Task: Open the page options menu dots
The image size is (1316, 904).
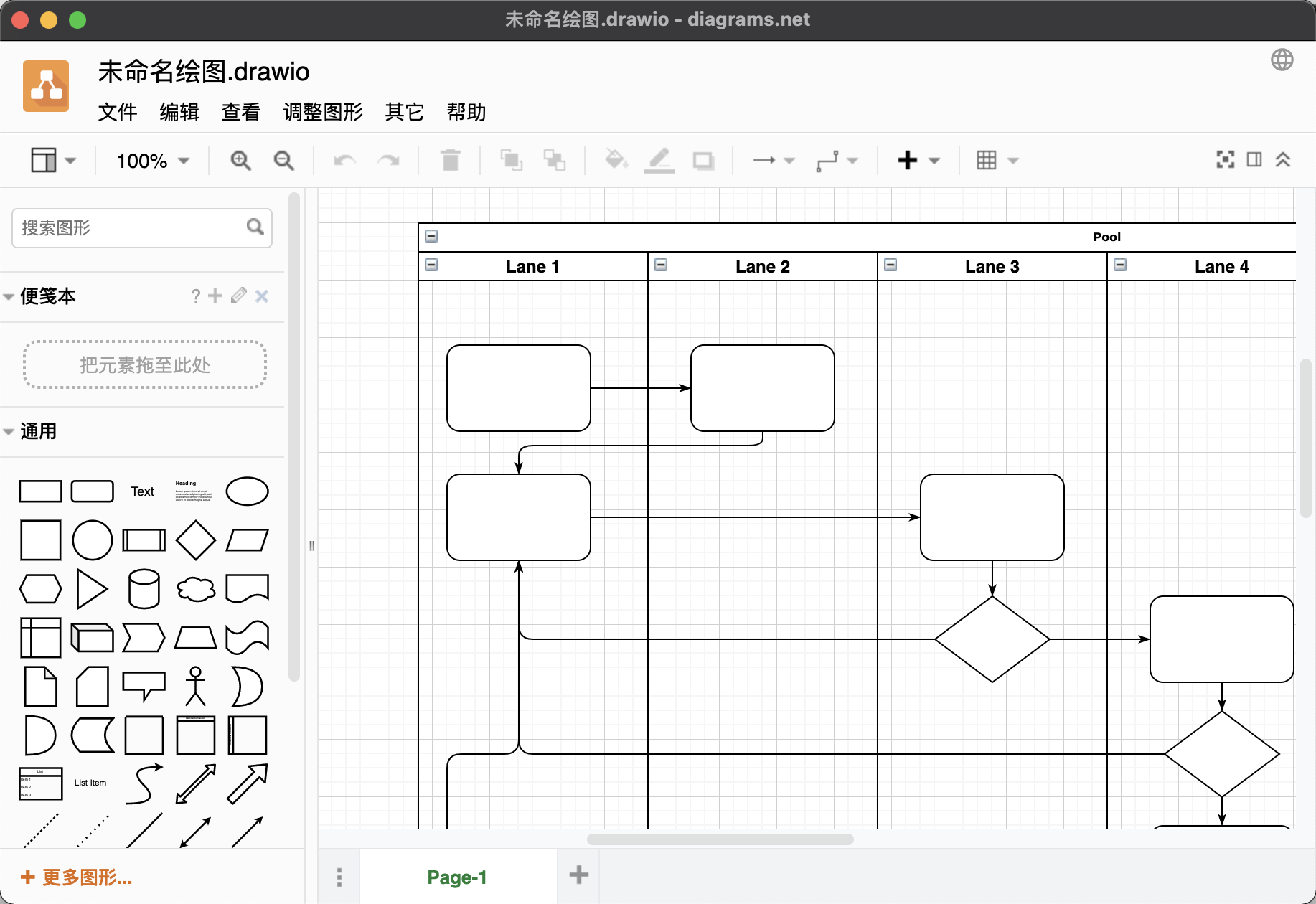Action: pos(339,877)
